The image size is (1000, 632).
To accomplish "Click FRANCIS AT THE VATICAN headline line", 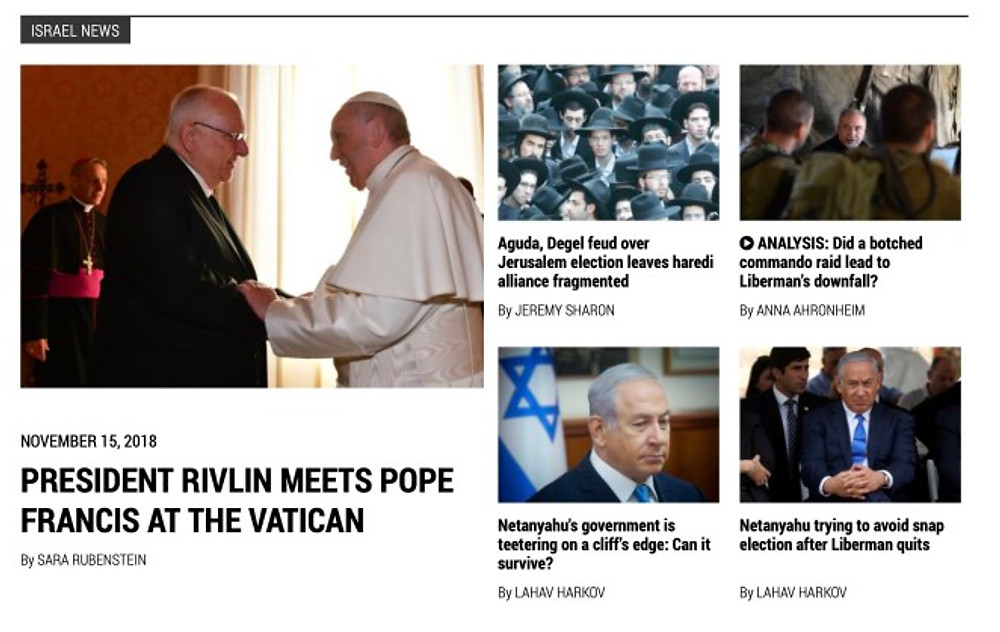I will click(x=192, y=520).
